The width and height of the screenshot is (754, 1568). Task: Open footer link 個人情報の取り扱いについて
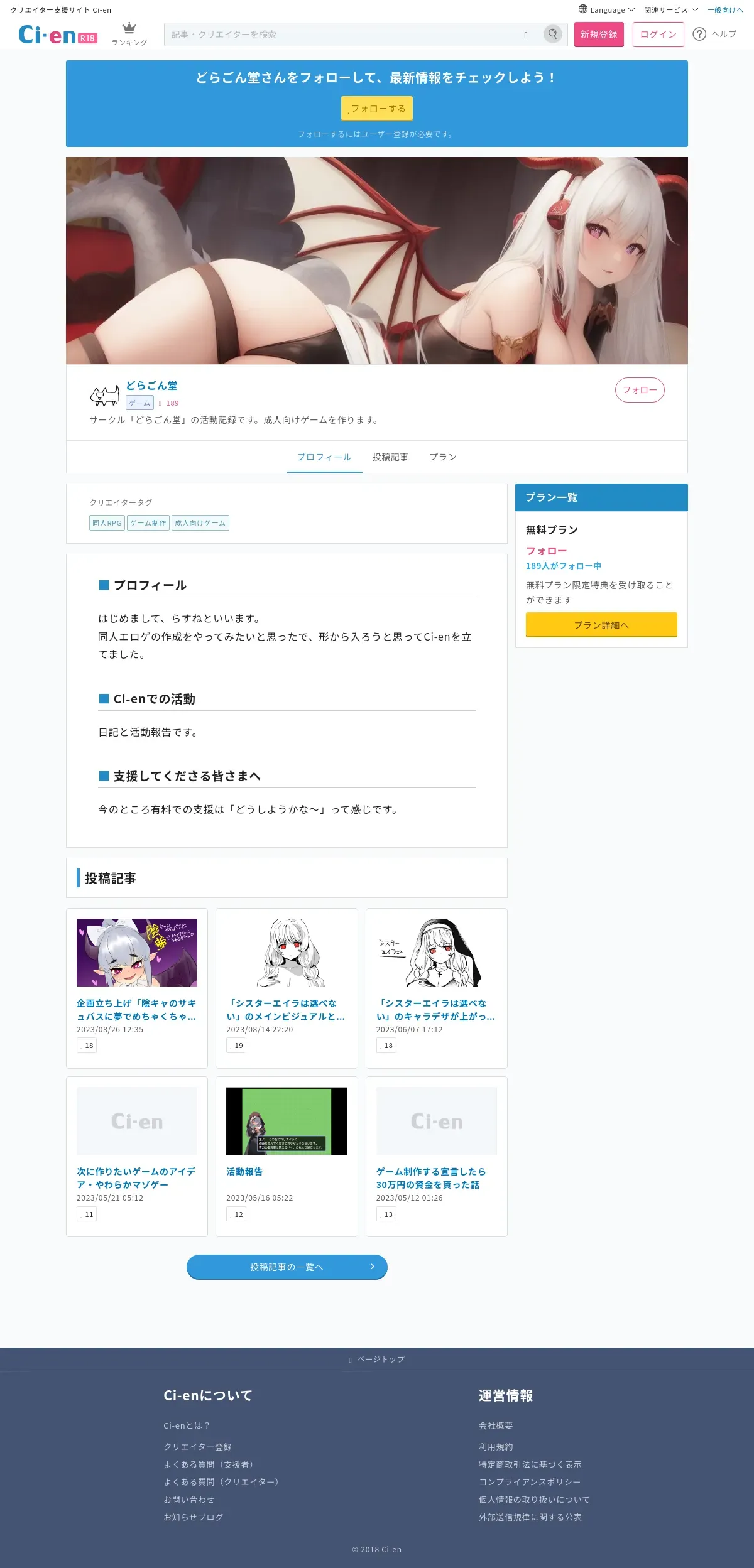point(534,1500)
